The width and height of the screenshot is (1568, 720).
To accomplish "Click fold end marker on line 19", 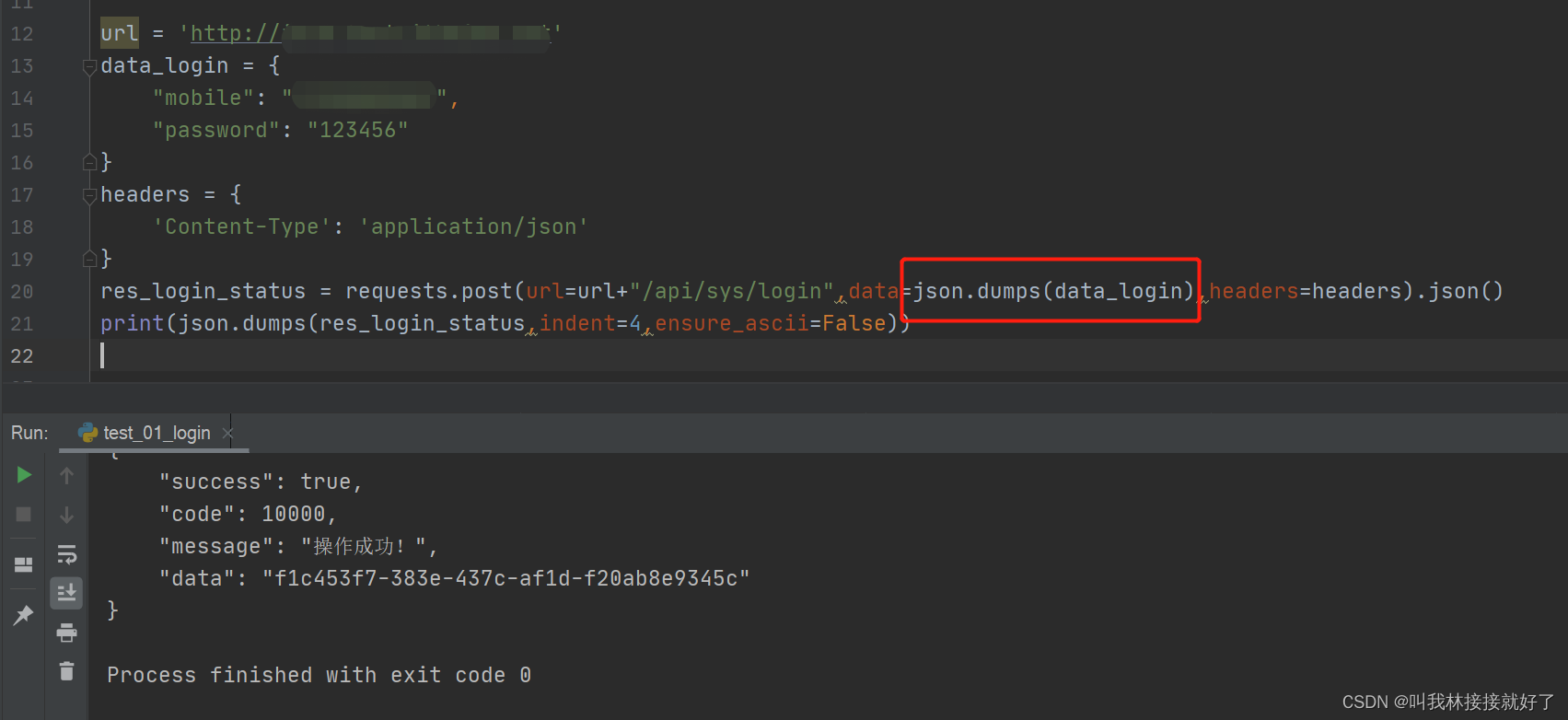I will pos(89,259).
